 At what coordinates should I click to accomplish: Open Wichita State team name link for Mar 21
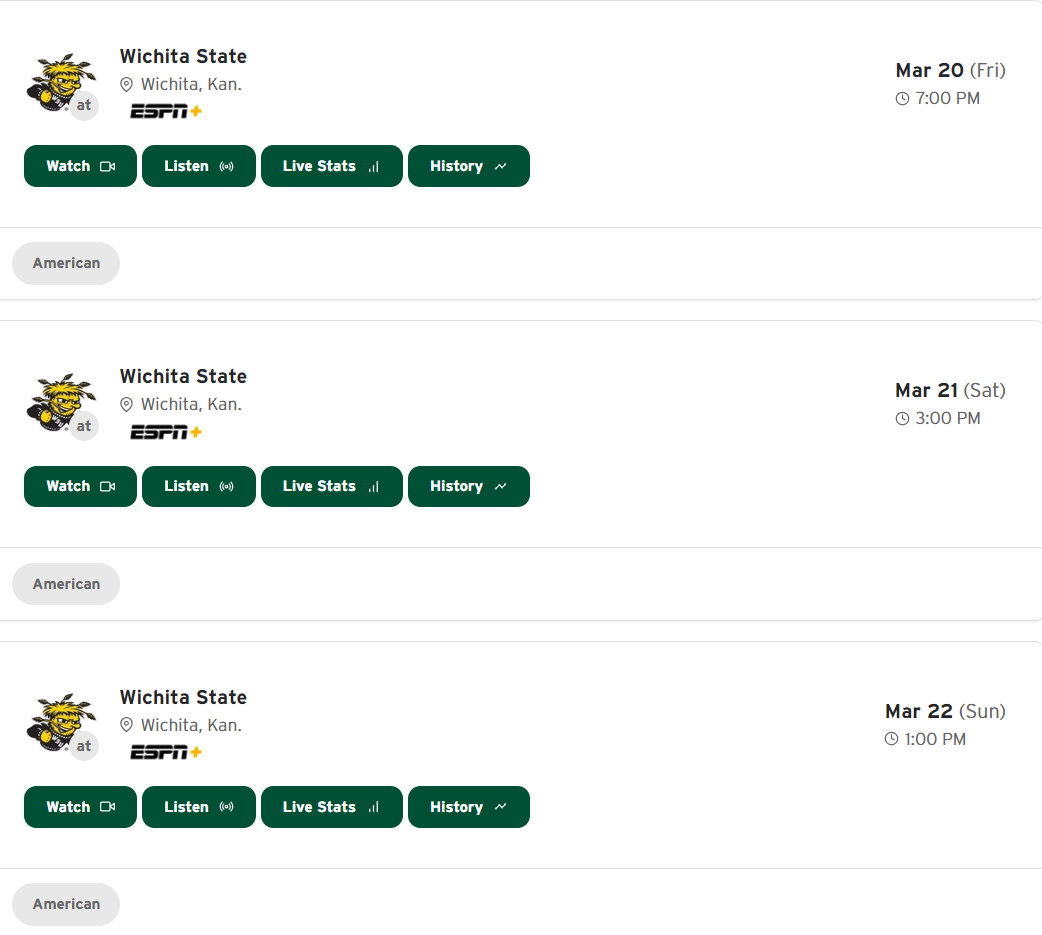183,376
